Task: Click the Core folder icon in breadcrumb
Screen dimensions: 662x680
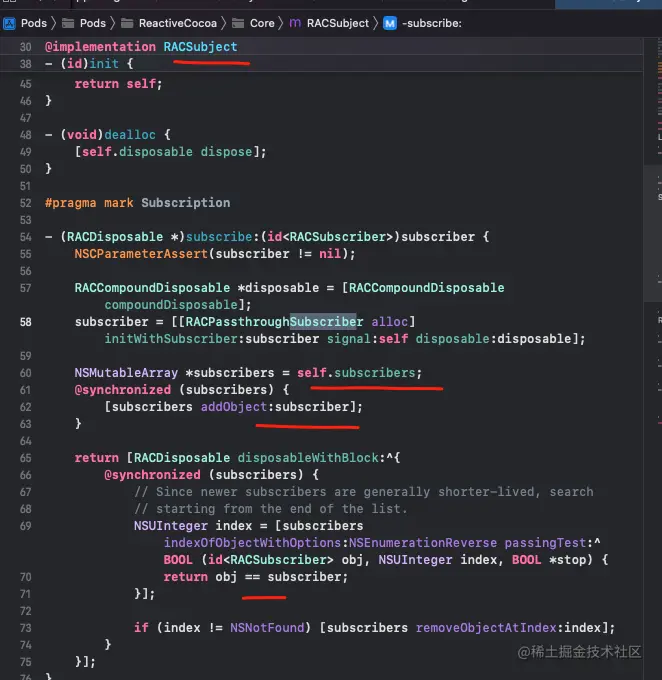Action: [238, 23]
